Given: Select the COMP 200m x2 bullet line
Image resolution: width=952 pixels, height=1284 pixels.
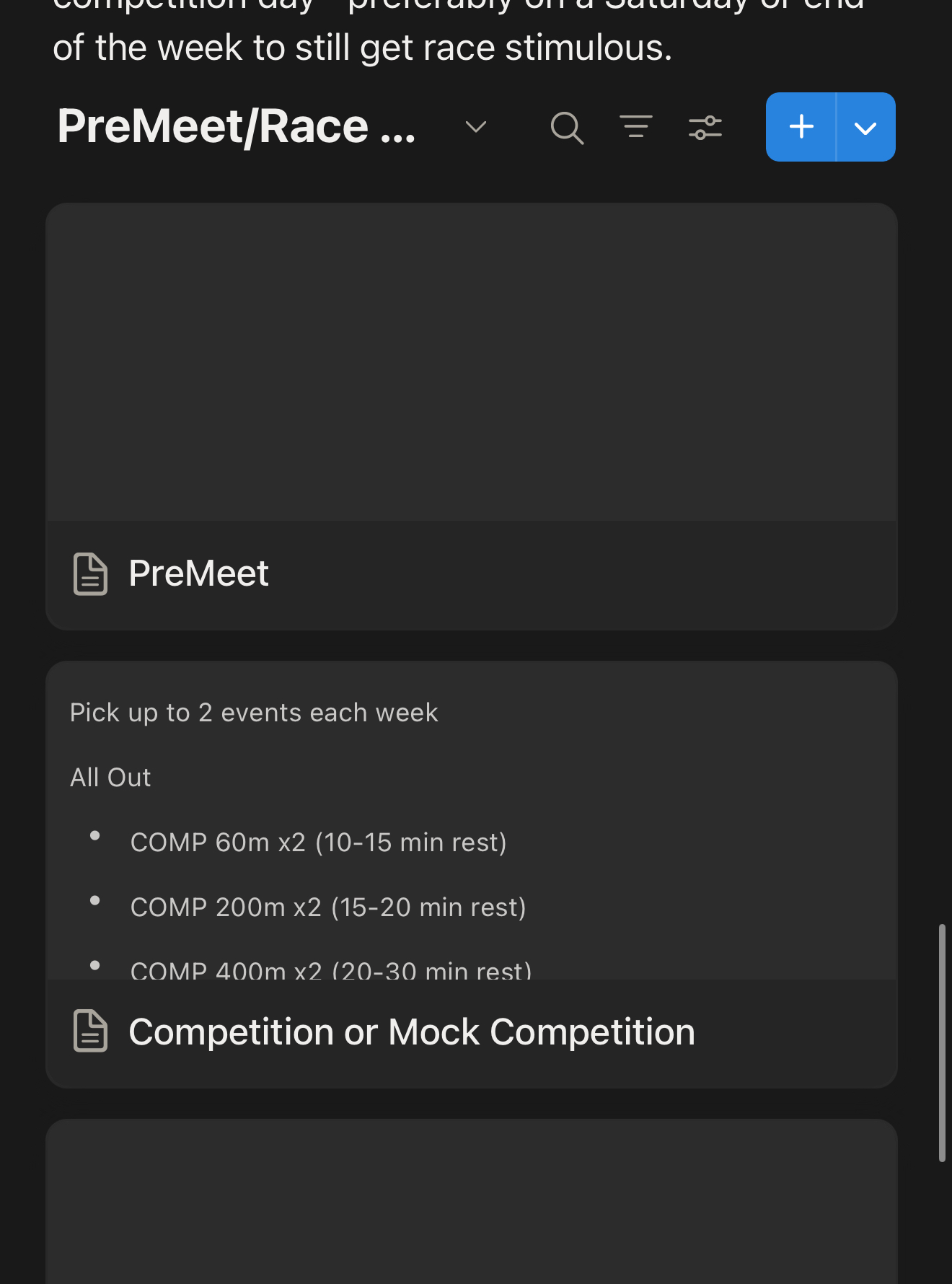Looking at the screenshot, I should (x=328, y=907).
